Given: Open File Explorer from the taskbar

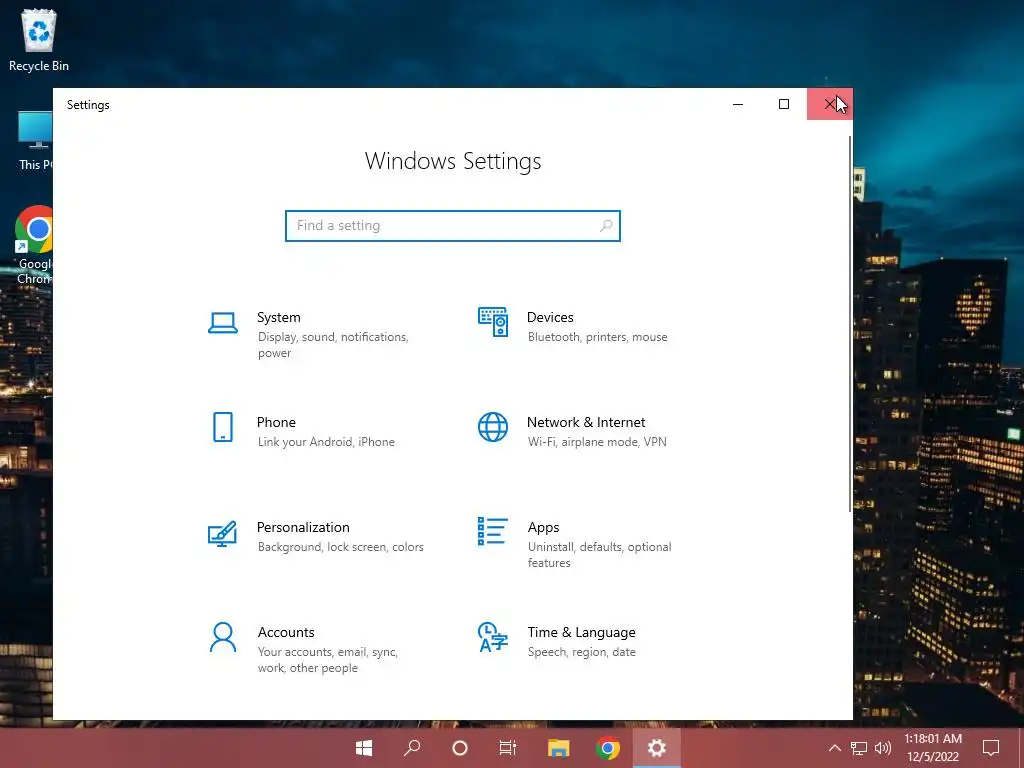Looking at the screenshot, I should pos(558,748).
